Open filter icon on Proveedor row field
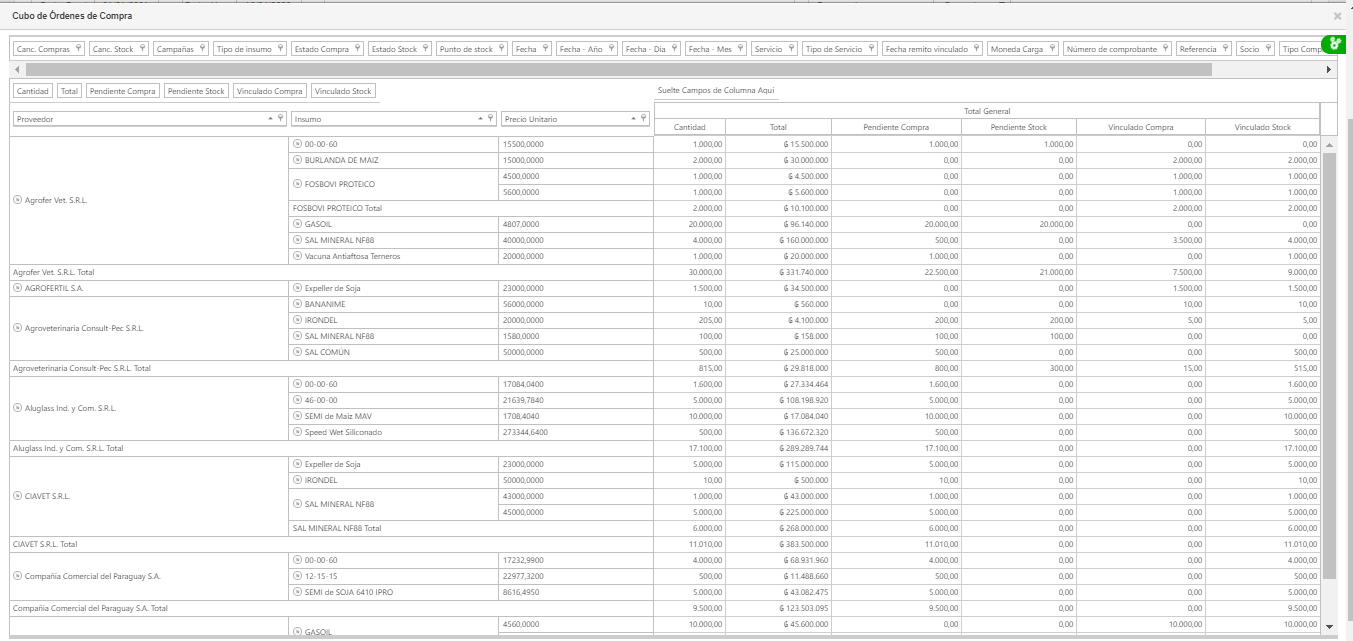1353x641 pixels. coord(280,118)
